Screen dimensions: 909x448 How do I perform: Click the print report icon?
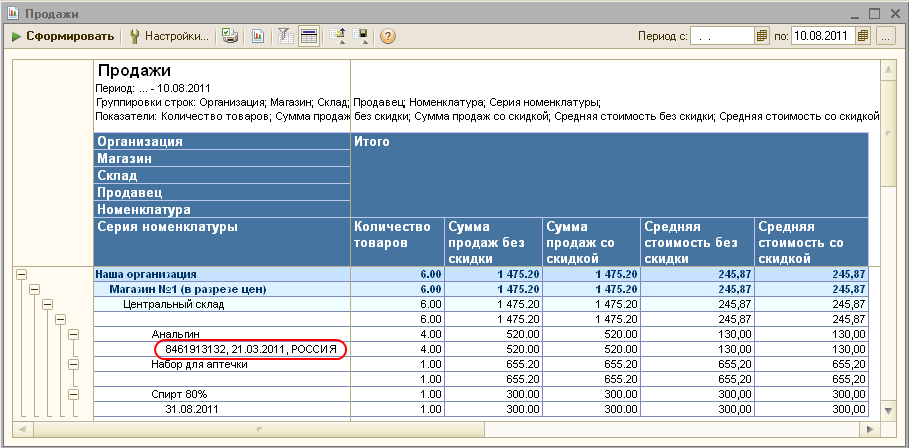[x=230, y=37]
